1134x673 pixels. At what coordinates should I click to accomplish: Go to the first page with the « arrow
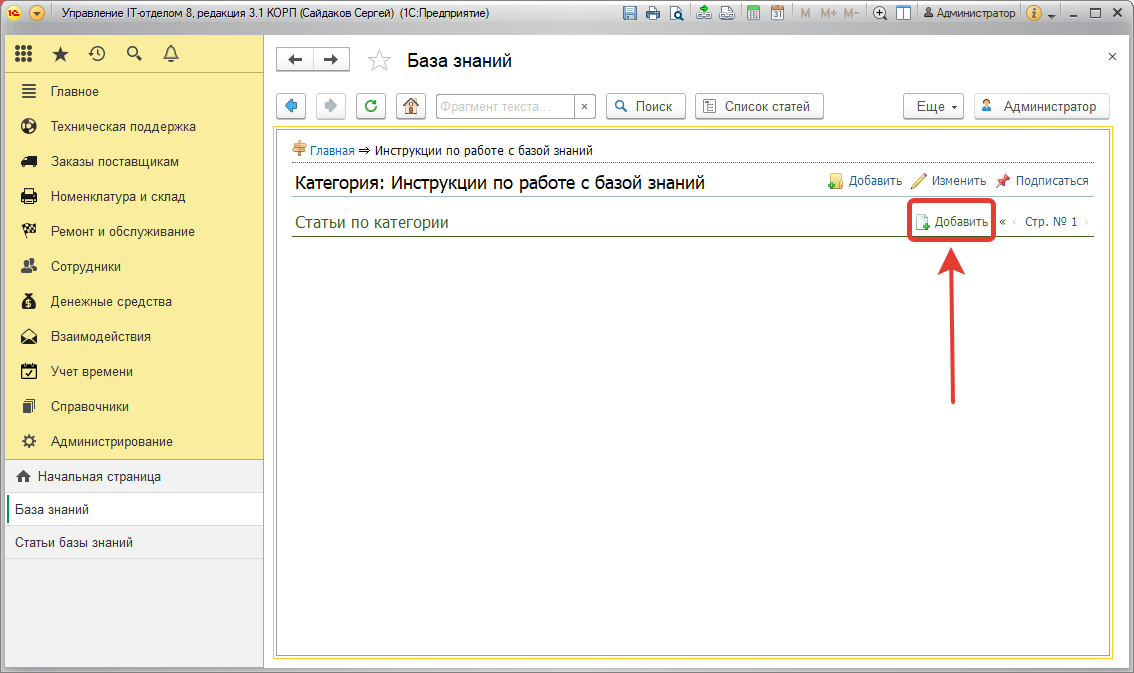pyautogui.click(x=1002, y=222)
